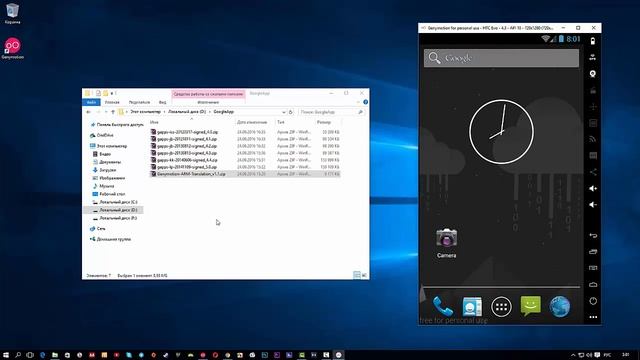
Task: Show hidden icons chevron in system tray
Action: [573, 355]
